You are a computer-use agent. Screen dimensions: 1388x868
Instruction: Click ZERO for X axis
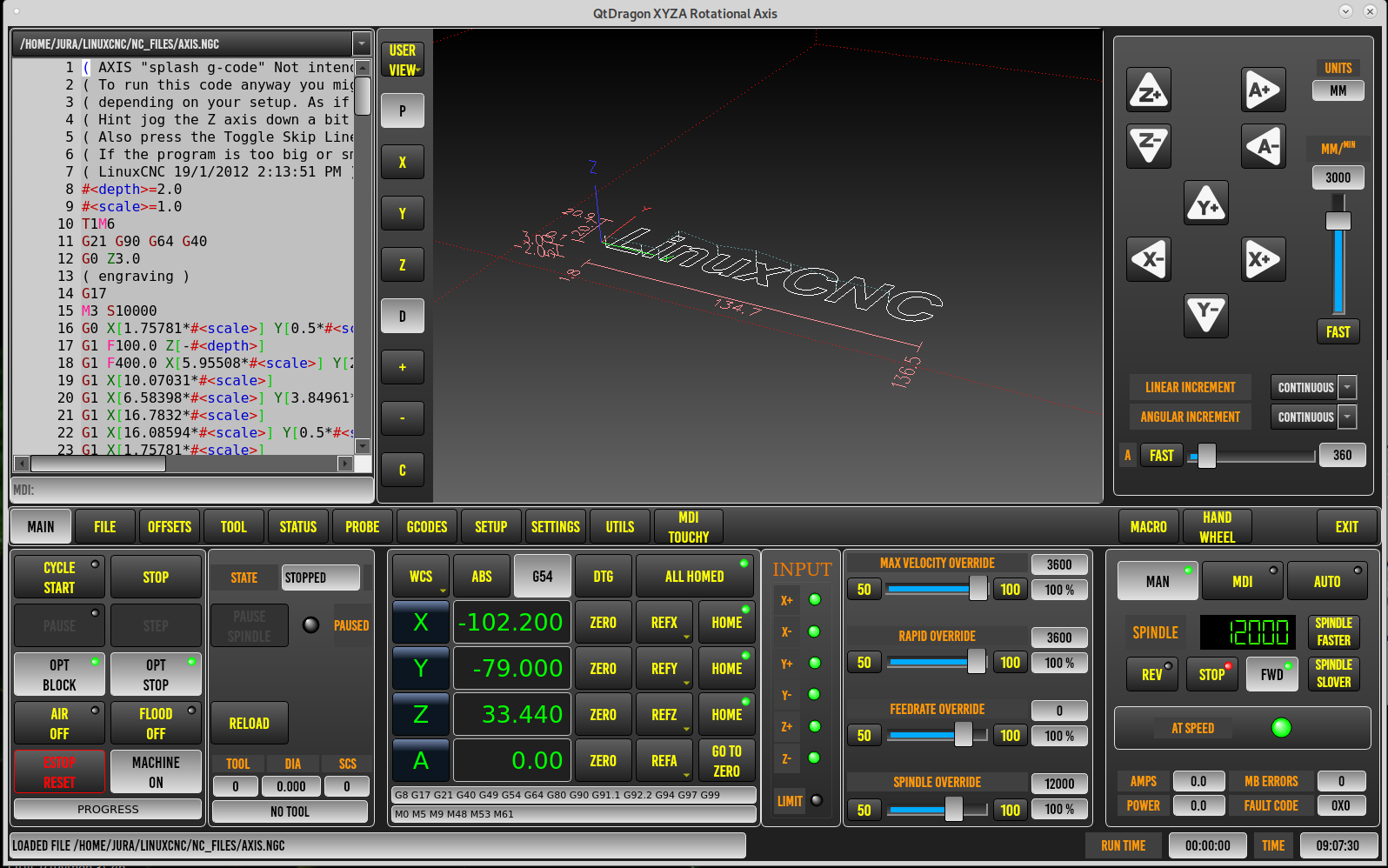point(604,623)
